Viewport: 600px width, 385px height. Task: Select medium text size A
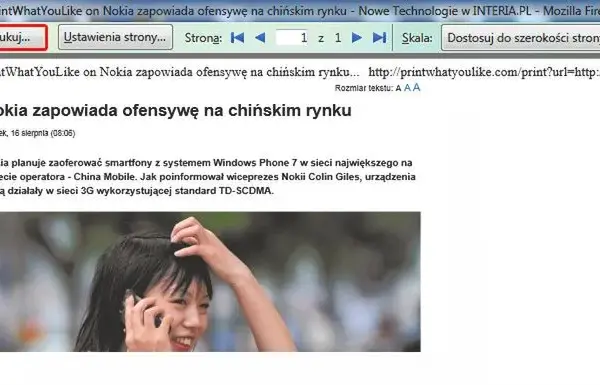[x=407, y=88]
